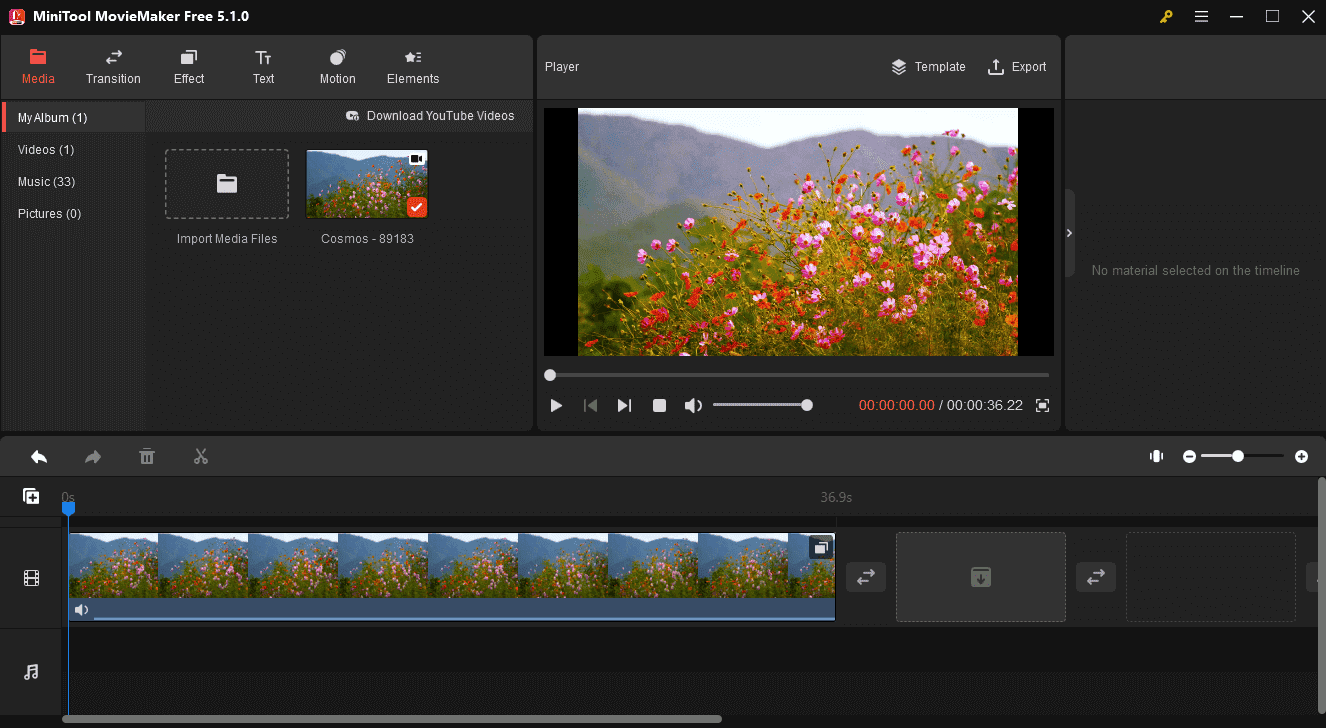Open the Effect tab
Screen dimensions: 1326x728
click(189, 66)
